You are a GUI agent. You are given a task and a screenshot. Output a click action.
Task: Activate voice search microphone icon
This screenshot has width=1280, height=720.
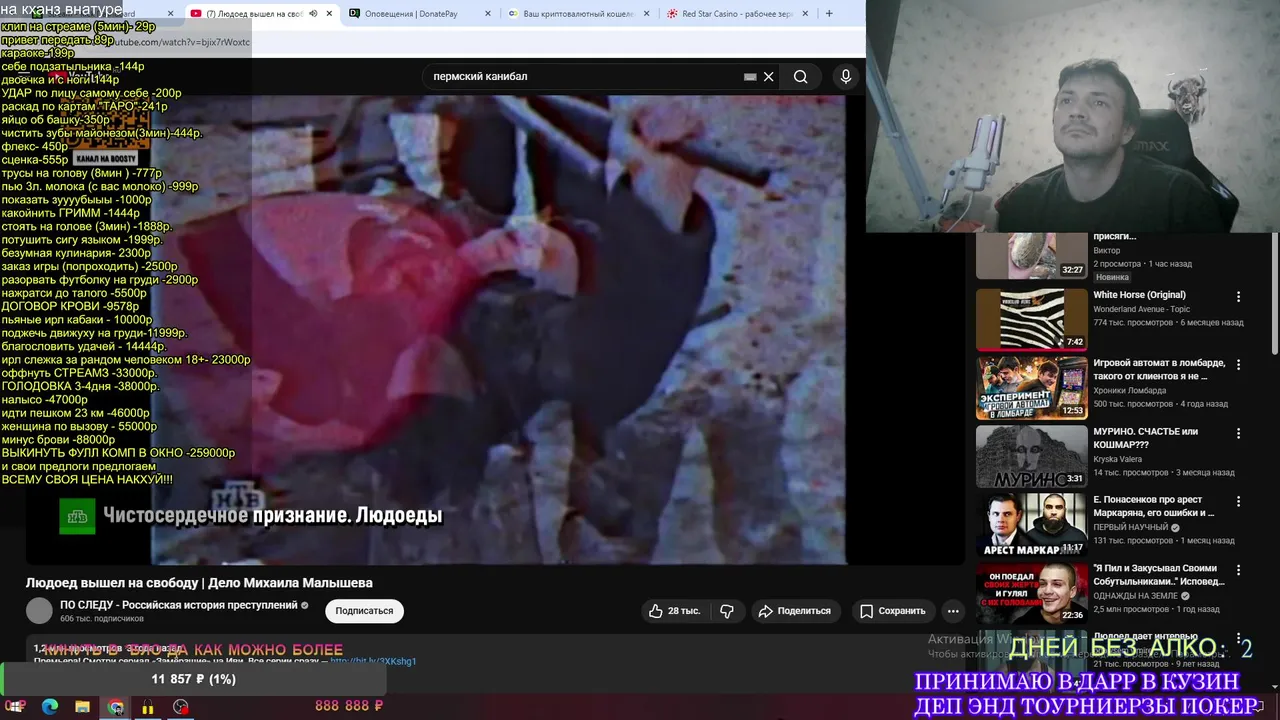(846, 77)
